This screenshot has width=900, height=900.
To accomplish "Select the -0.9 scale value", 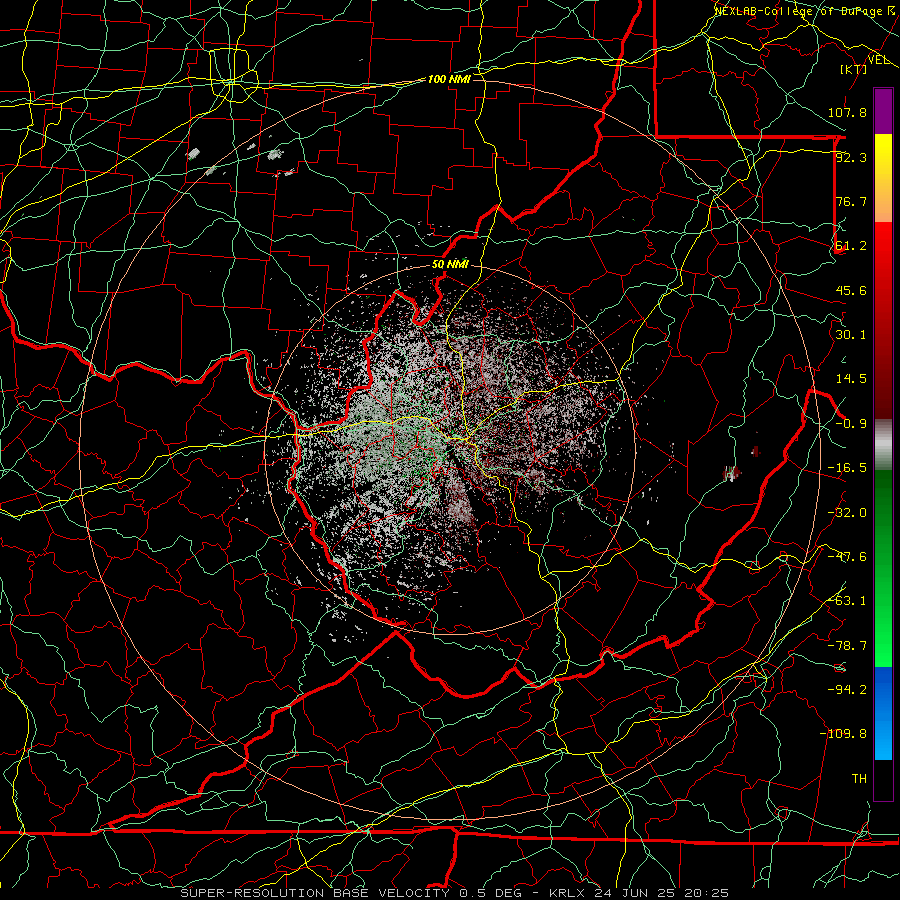I will 851,424.
